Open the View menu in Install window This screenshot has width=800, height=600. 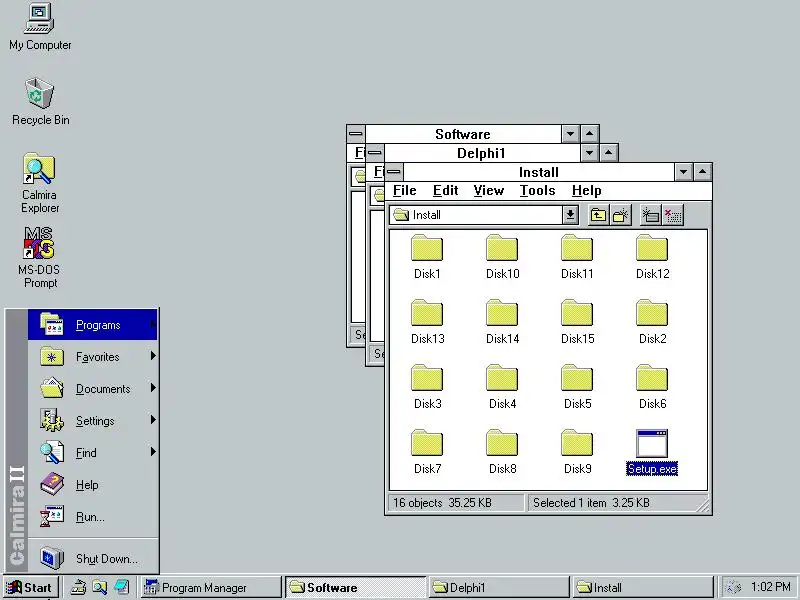[x=488, y=191]
